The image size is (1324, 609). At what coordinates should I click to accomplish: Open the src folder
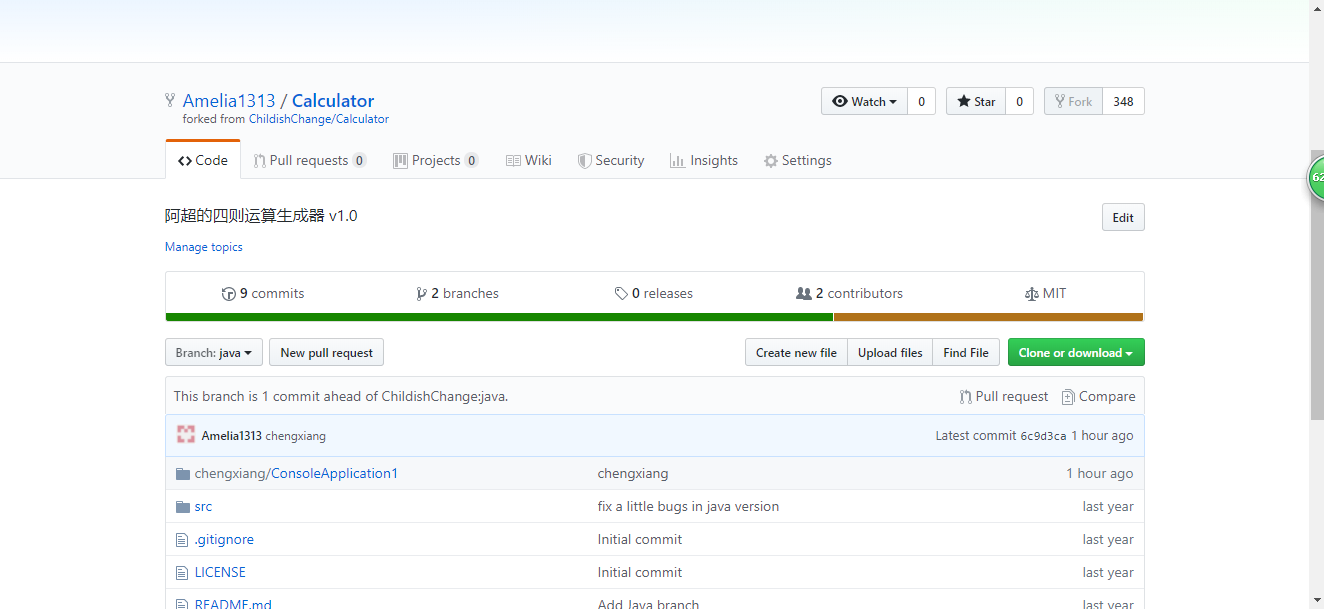click(203, 506)
